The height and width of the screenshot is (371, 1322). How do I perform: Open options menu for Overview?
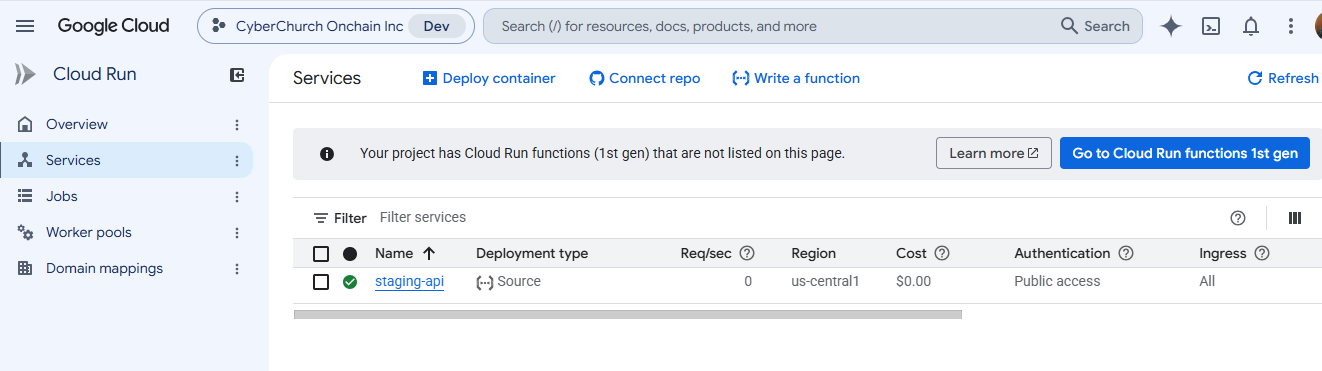[x=237, y=125]
